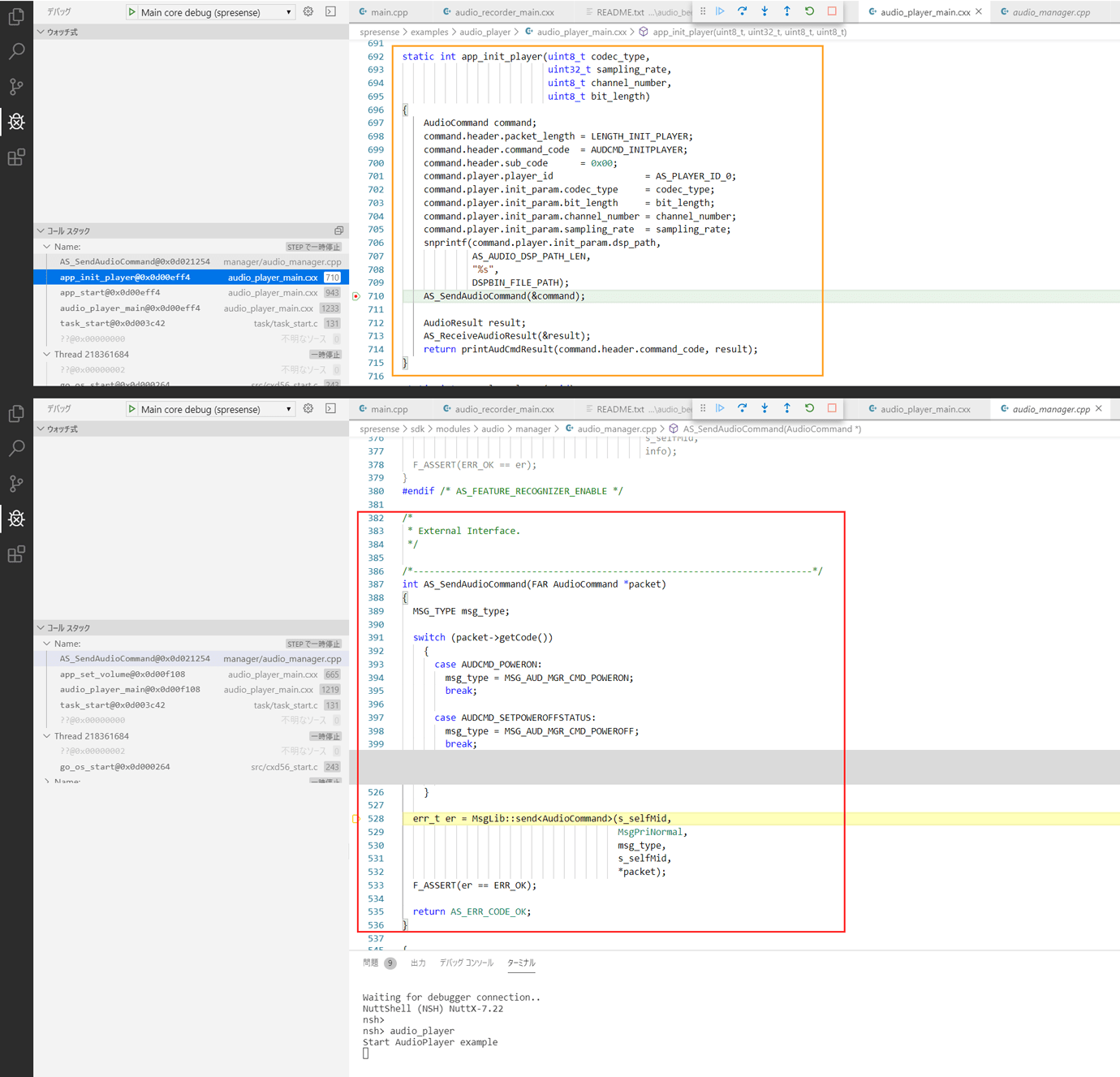This screenshot has height=1077, width=1120.
Task: Select app_set_volume@0x0d00f108 call stack frame
Action: coord(192,674)
